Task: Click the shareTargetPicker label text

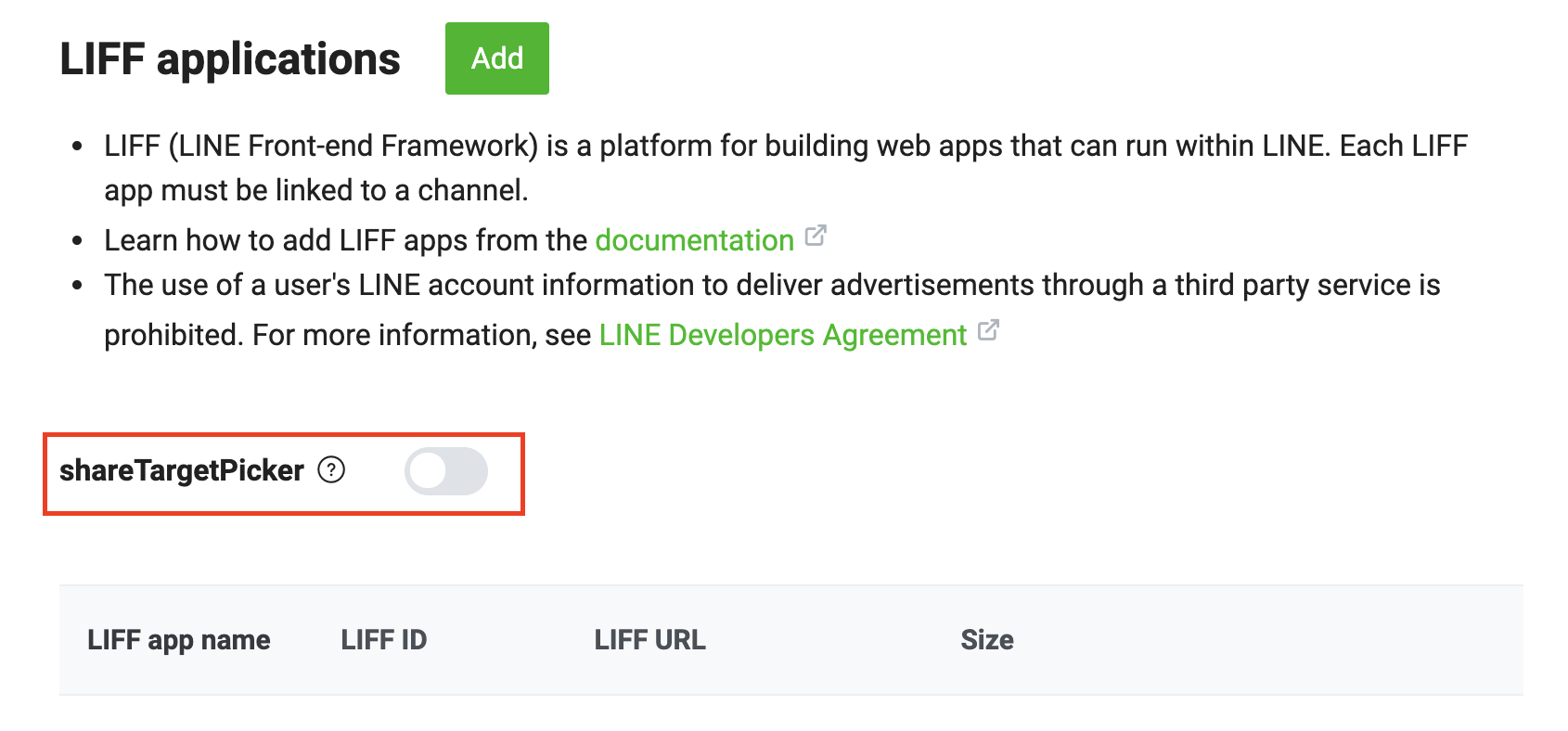Action: [182, 470]
